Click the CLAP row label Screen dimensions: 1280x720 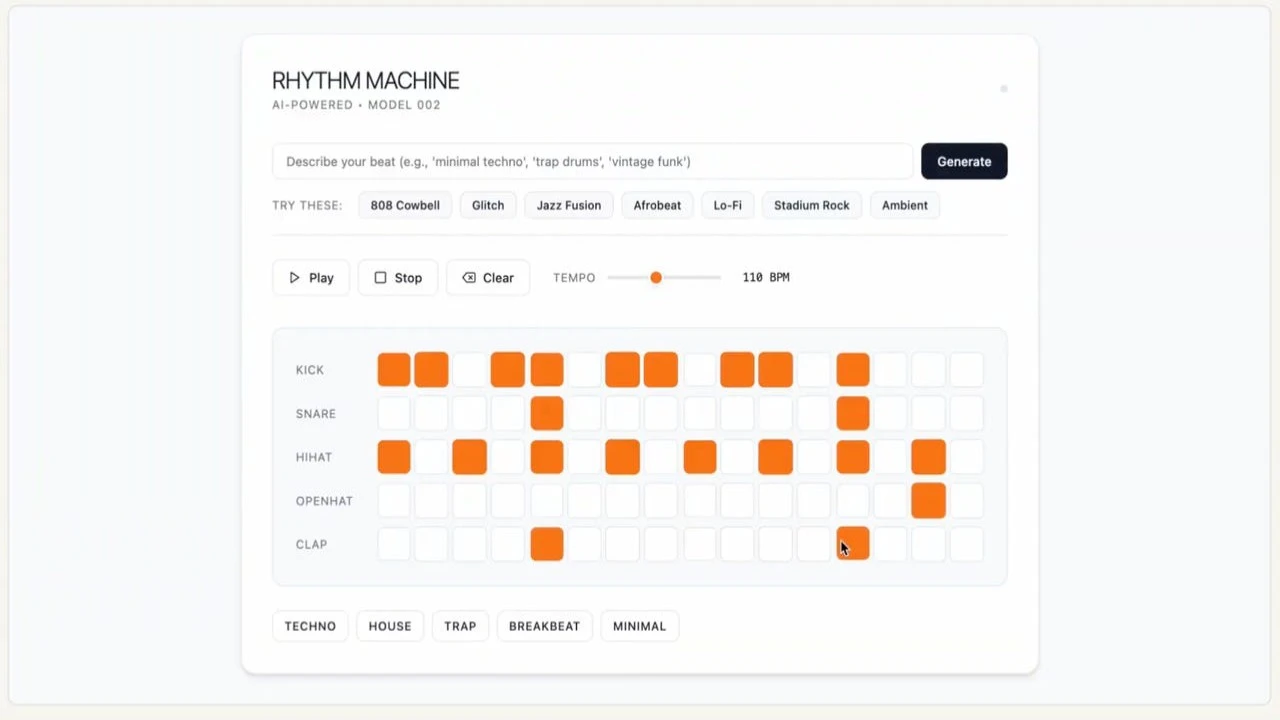coord(311,544)
